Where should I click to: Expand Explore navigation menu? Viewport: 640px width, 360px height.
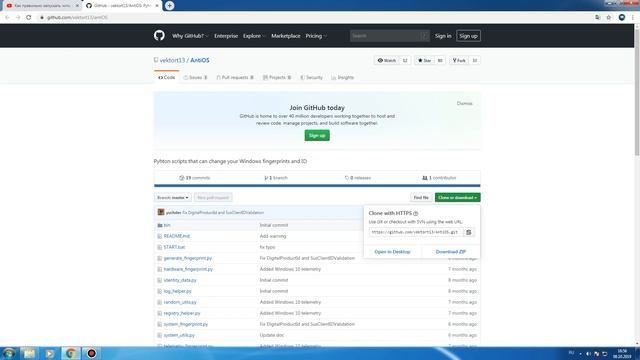(x=254, y=36)
